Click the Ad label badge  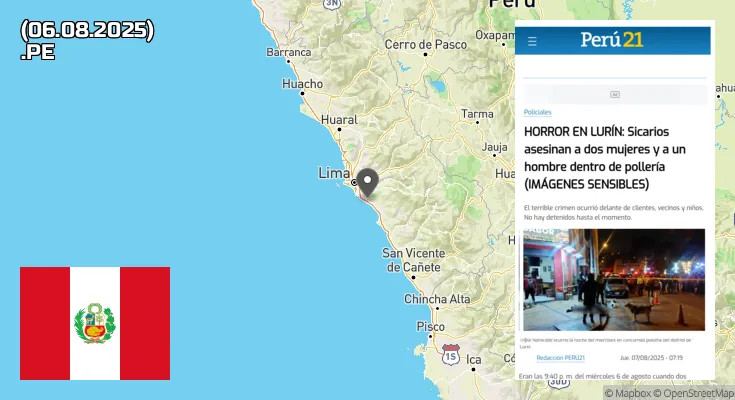point(615,95)
